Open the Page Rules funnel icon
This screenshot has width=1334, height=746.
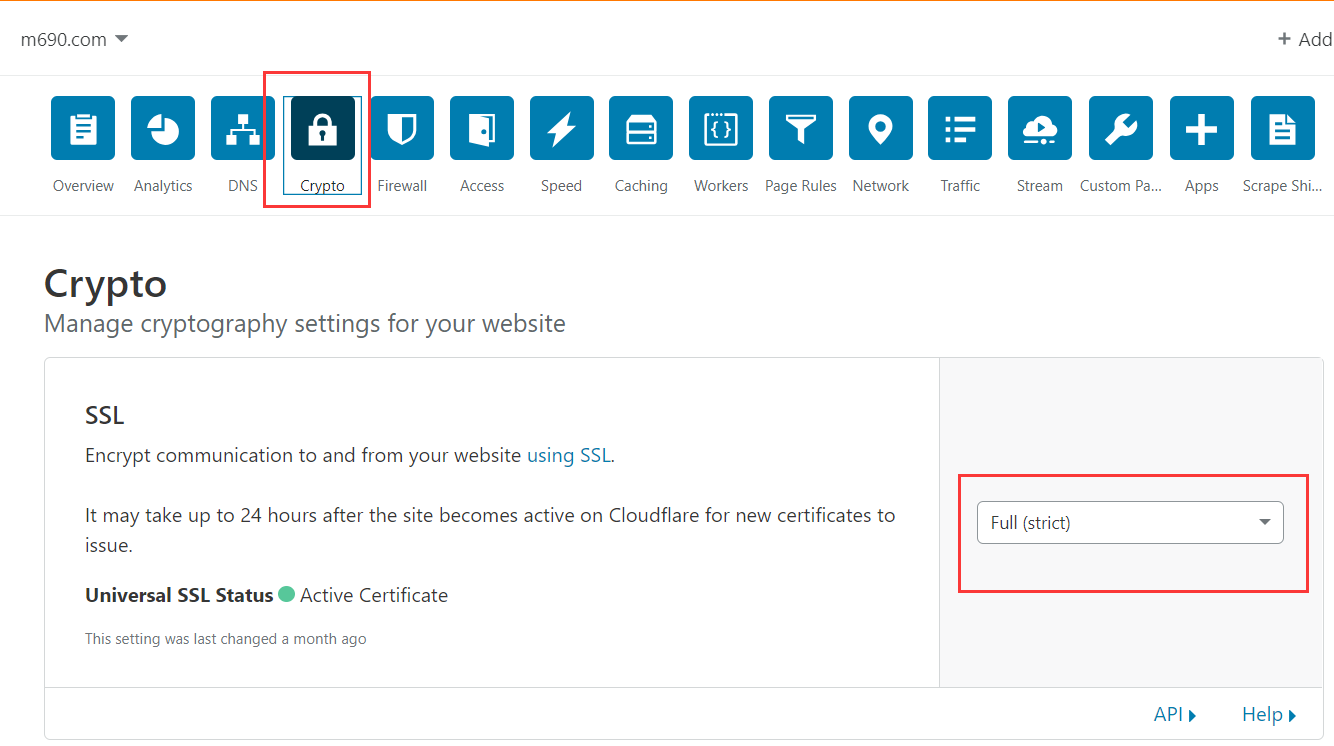[x=801, y=128]
